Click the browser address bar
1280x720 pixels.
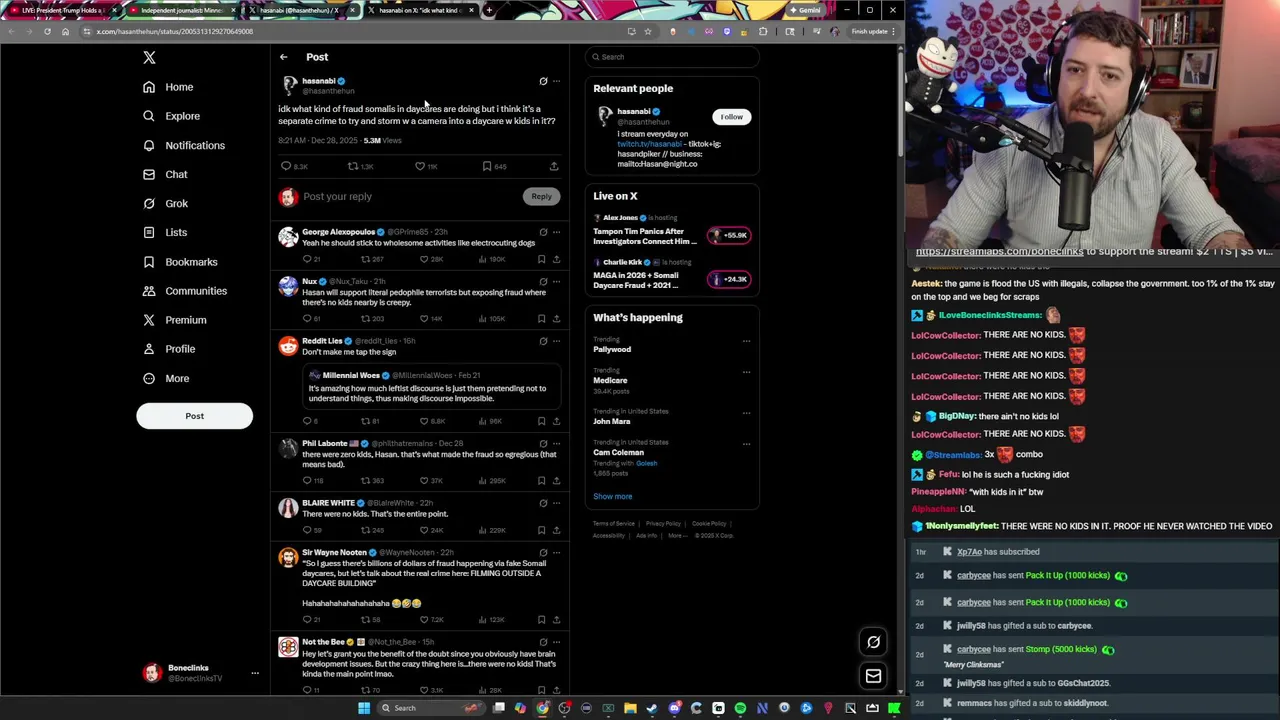click(x=350, y=31)
